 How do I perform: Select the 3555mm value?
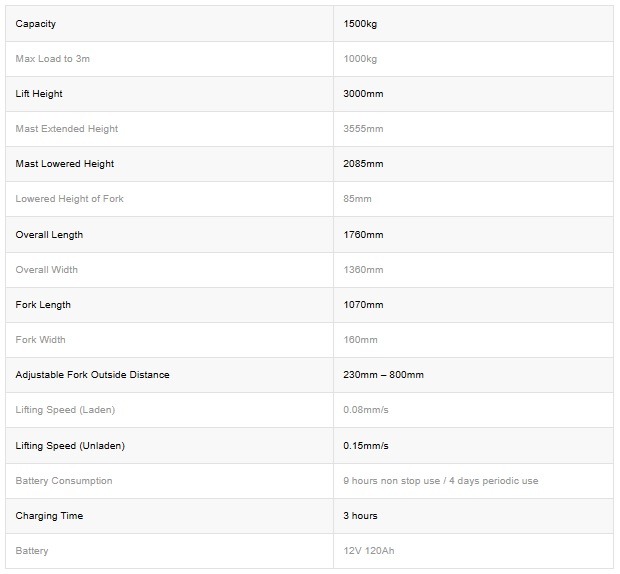(363, 129)
